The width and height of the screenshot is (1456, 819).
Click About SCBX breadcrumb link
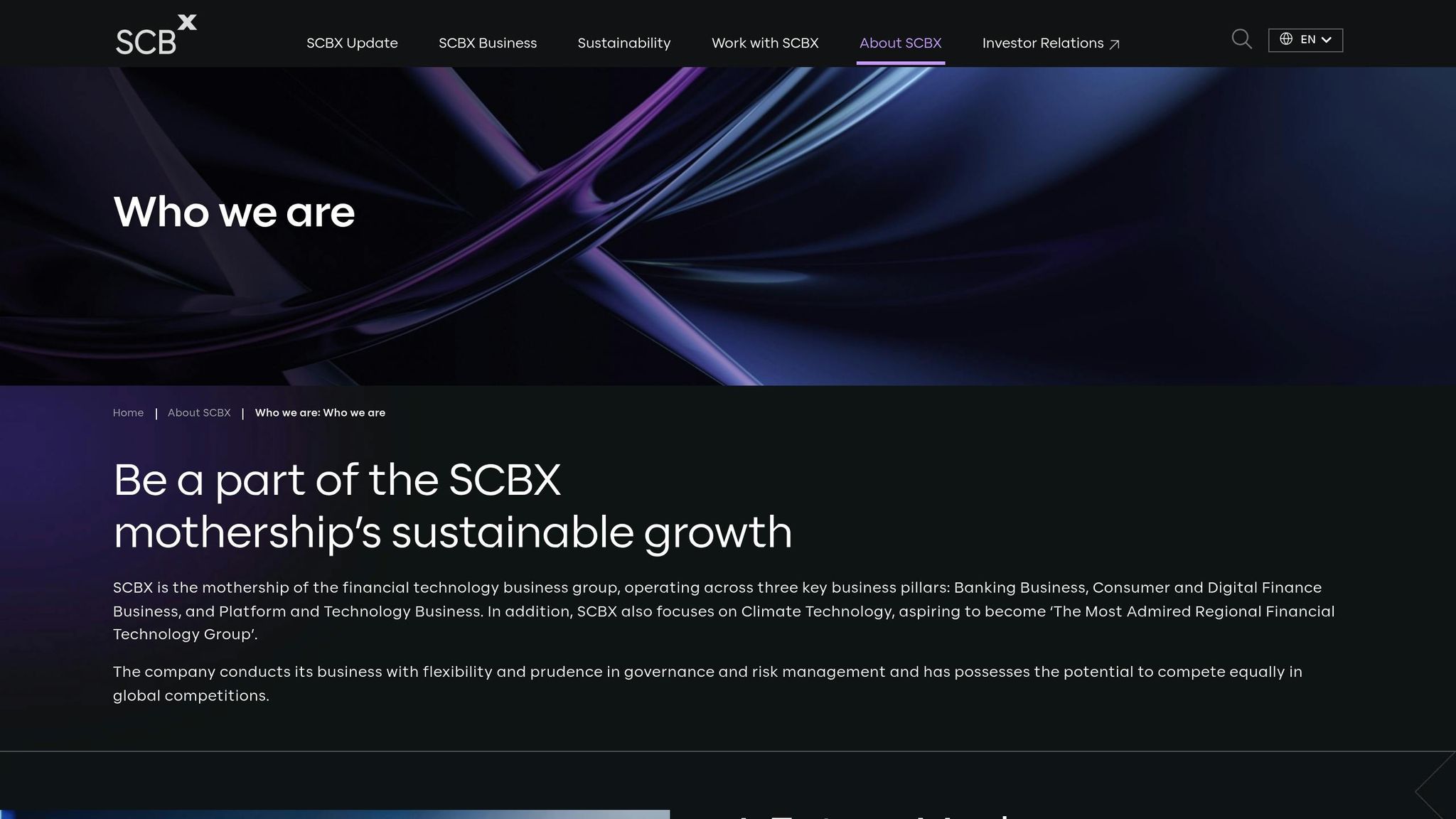coord(199,413)
